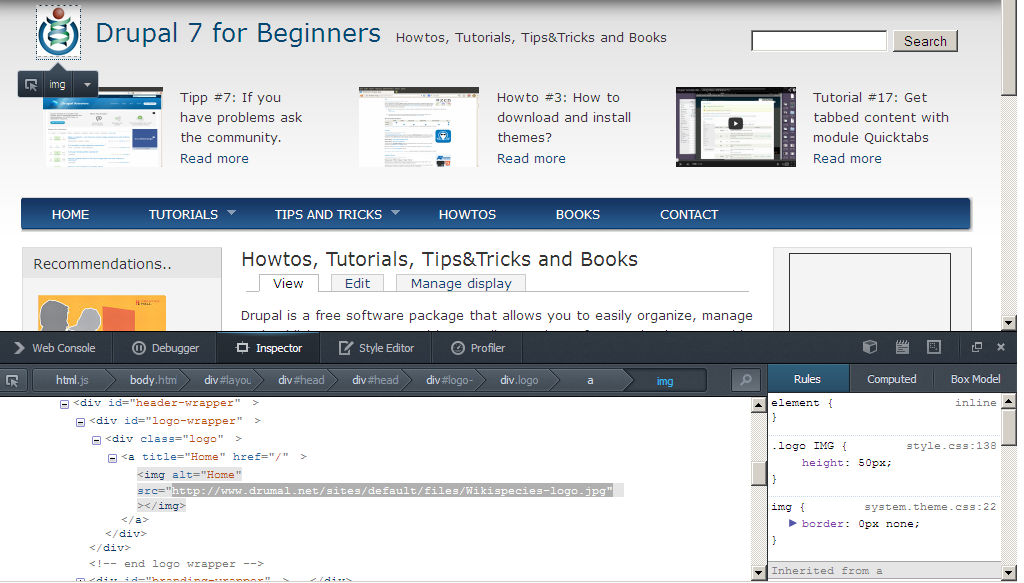
Task: Switch to the Computed sidebar tab
Action: point(891,379)
